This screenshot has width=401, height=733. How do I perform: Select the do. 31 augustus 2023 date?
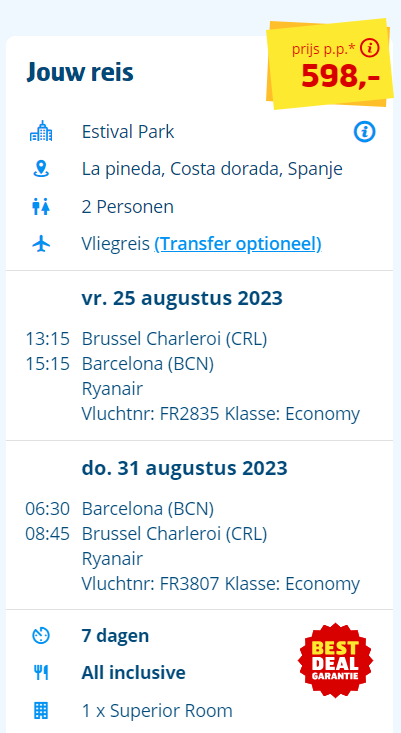tap(185, 468)
